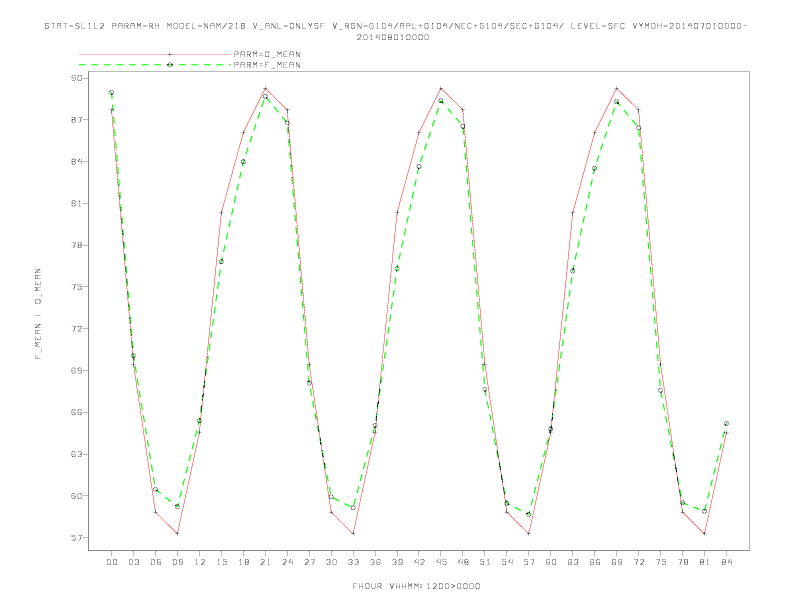Click forecast hour 30 on the horizontal axis
The image size is (792, 612).
pos(331,562)
